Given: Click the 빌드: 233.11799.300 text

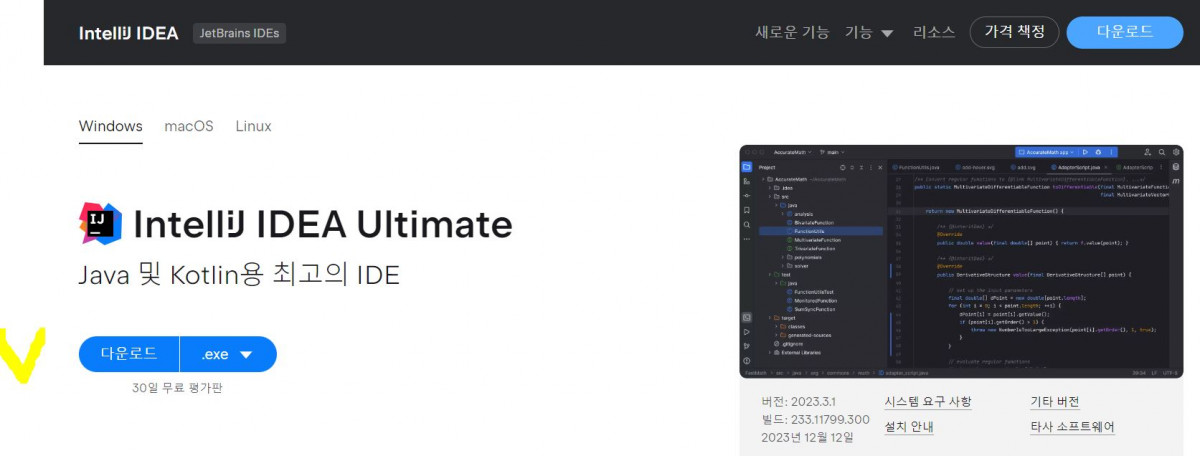Looking at the screenshot, I should click(x=815, y=419).
